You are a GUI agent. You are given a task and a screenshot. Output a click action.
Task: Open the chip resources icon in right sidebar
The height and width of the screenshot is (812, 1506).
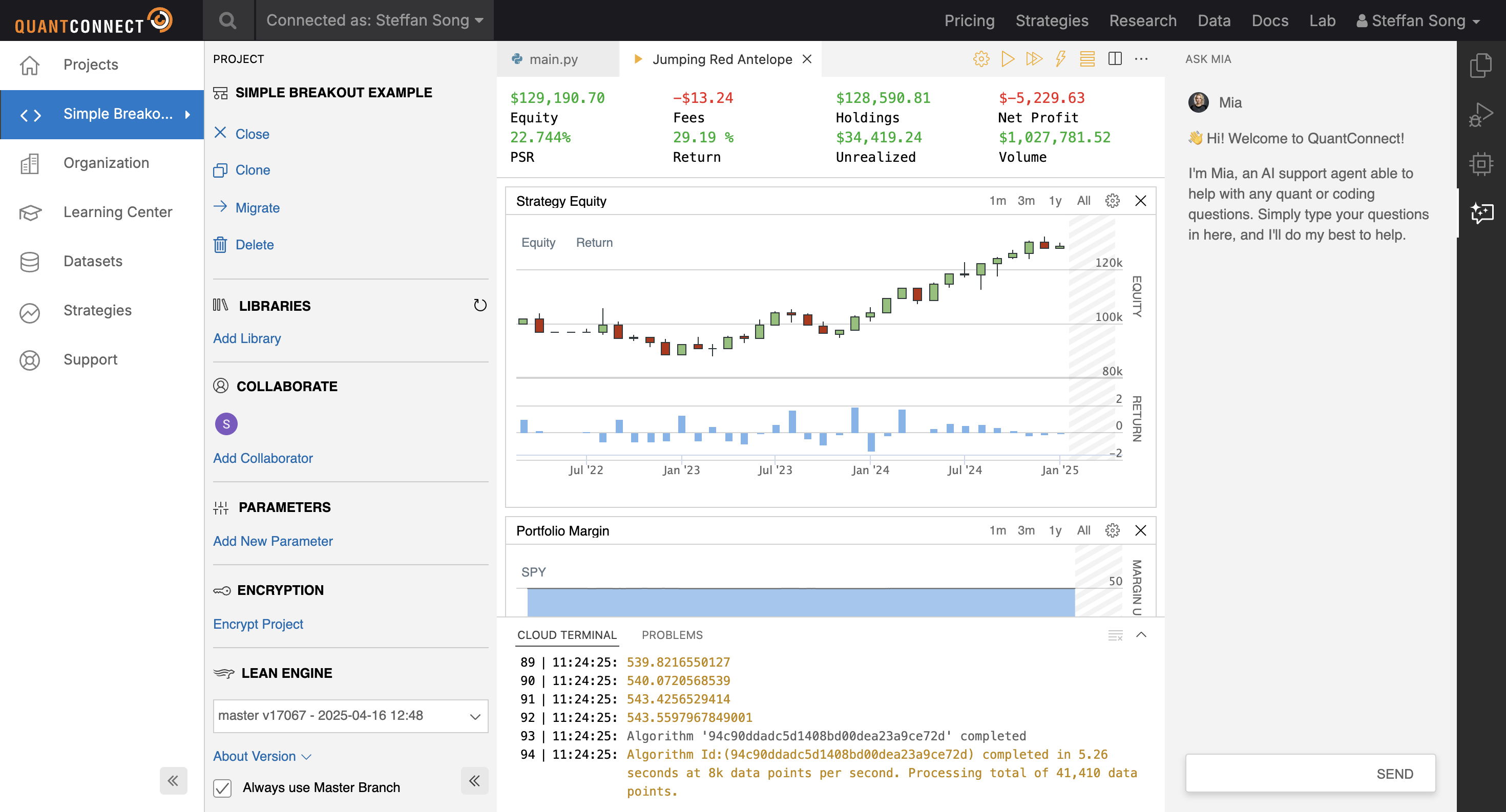pos(1481,164)
